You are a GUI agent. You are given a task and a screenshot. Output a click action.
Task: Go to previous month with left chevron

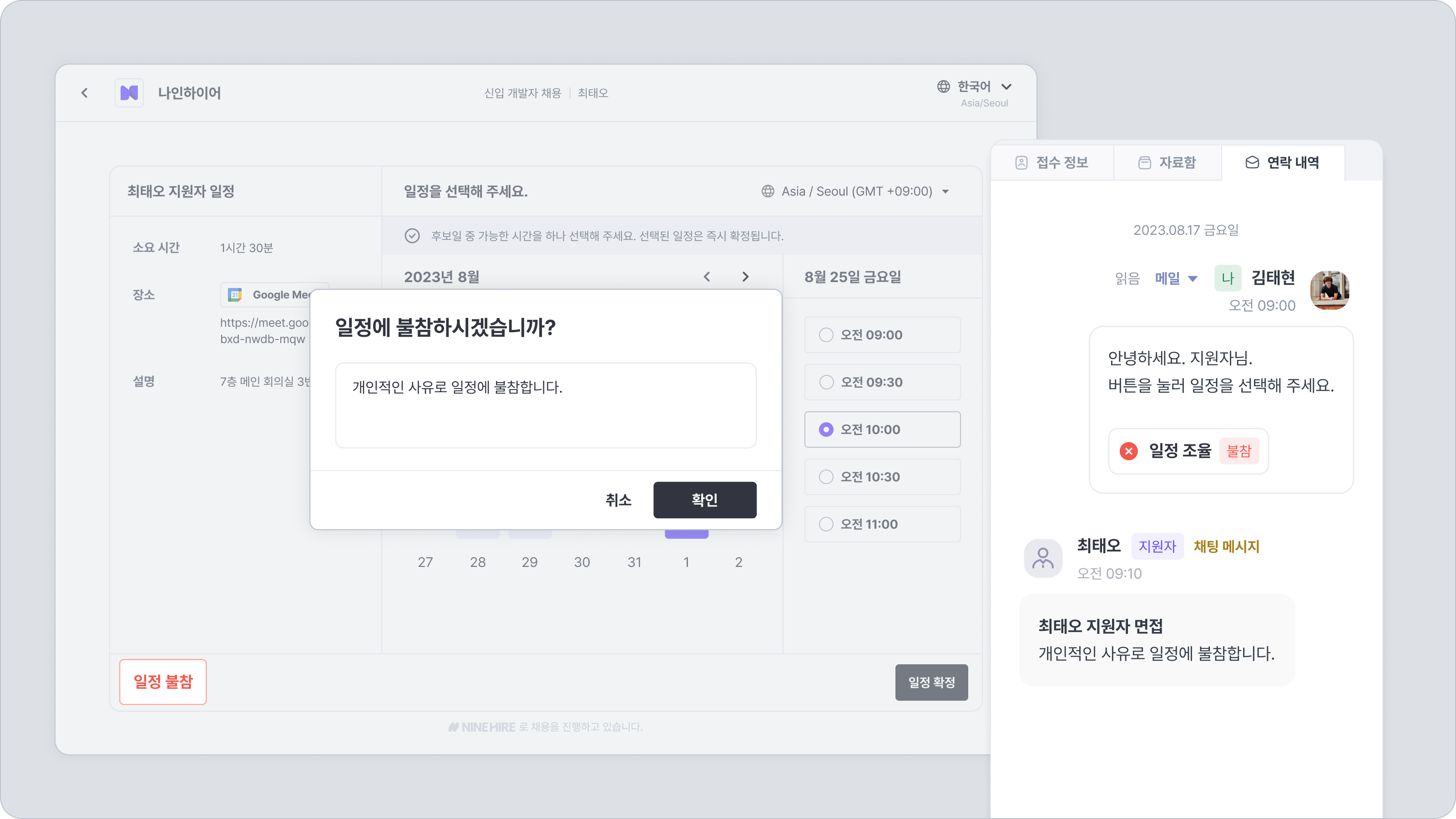click(x=707, y=276)
